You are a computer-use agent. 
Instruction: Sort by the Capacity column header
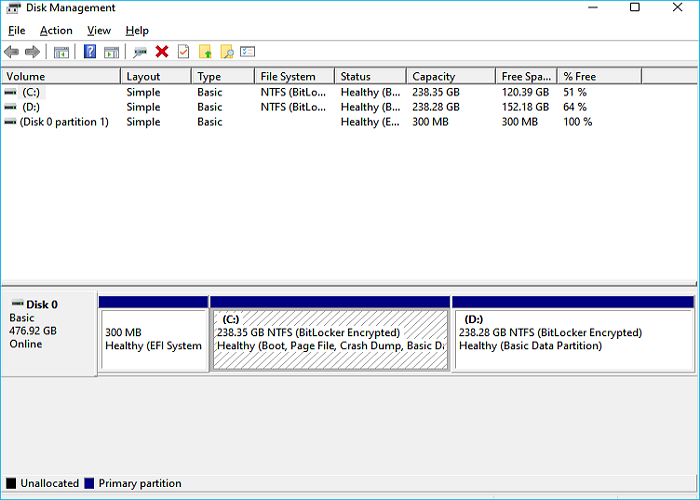(x=433, y=76)
